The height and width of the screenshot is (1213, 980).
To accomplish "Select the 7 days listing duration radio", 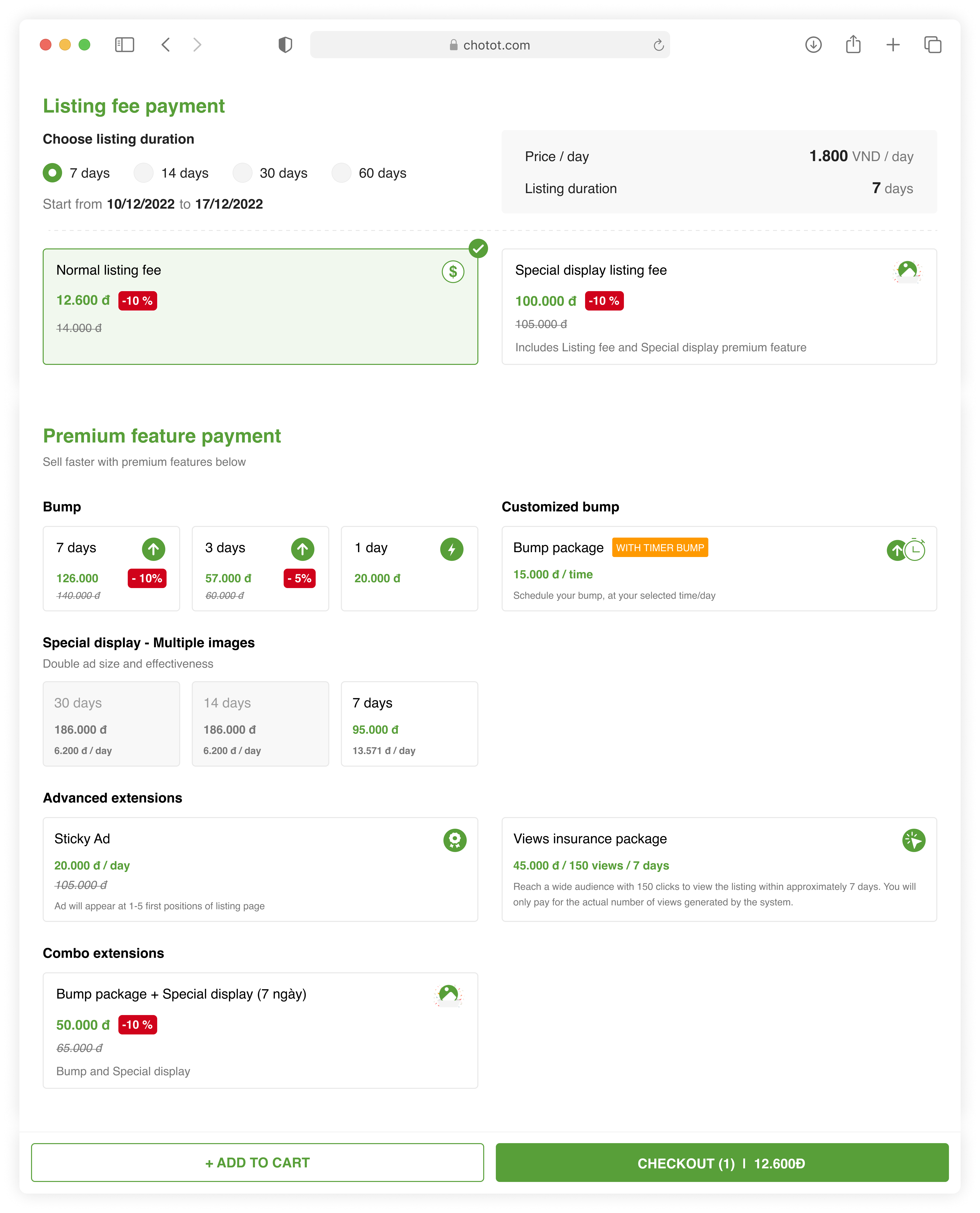I will coord(52,173).
